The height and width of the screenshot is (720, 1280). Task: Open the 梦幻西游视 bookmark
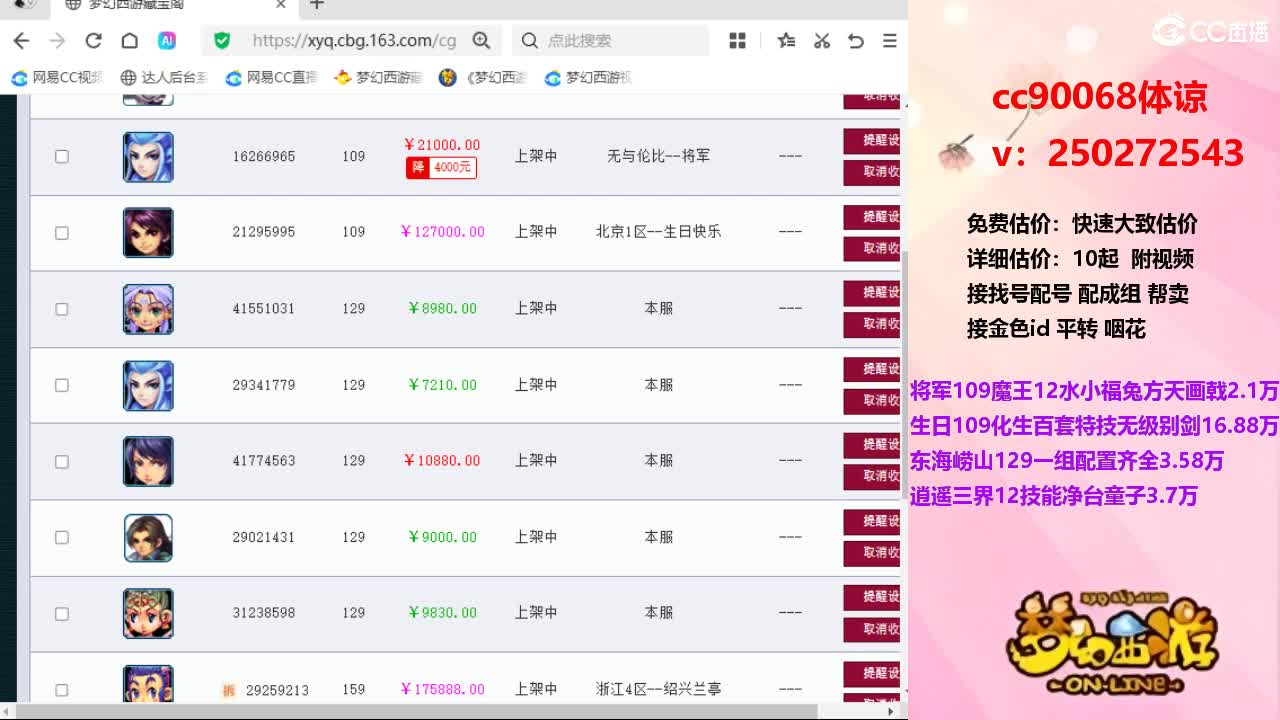(588, 77)
